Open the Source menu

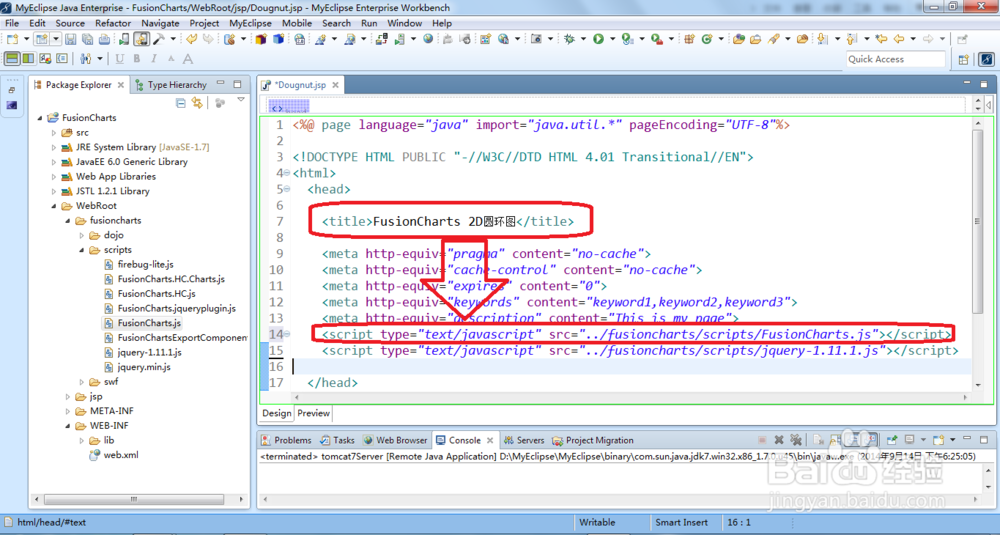point(70,23)
